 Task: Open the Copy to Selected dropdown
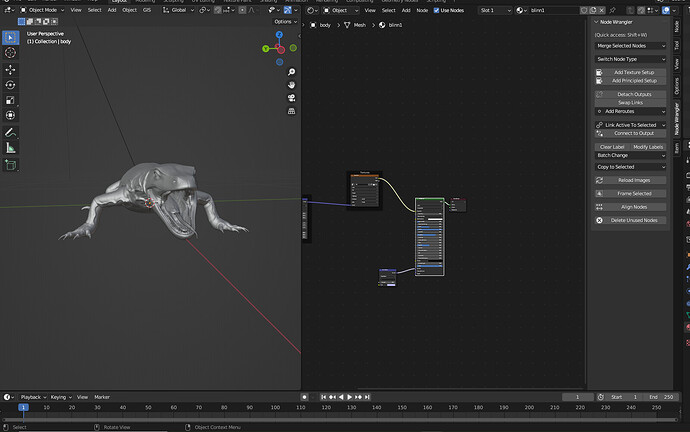pos(631,167)
